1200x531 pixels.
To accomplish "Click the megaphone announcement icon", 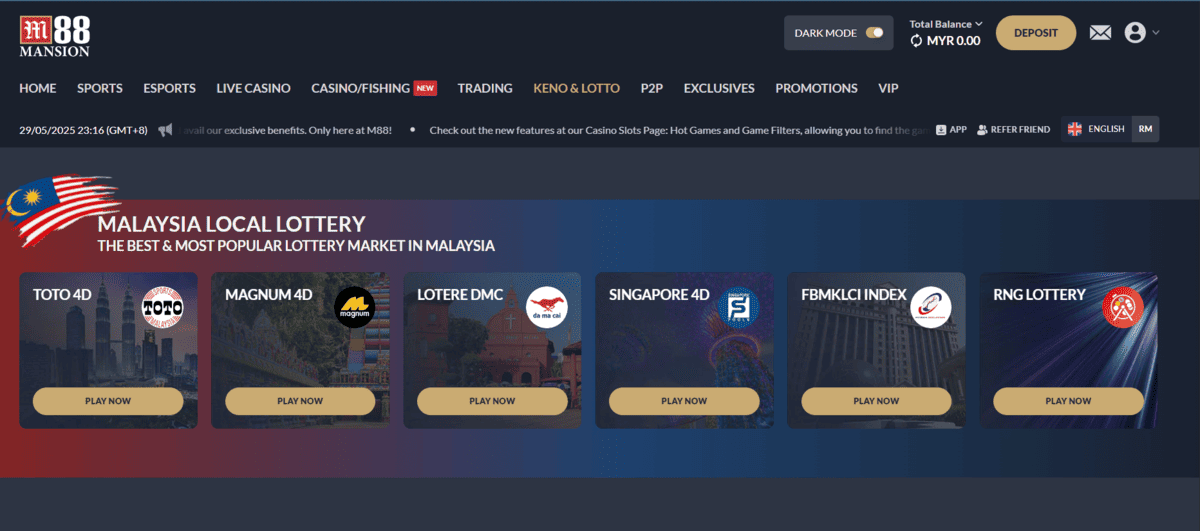I will [165, 130].
